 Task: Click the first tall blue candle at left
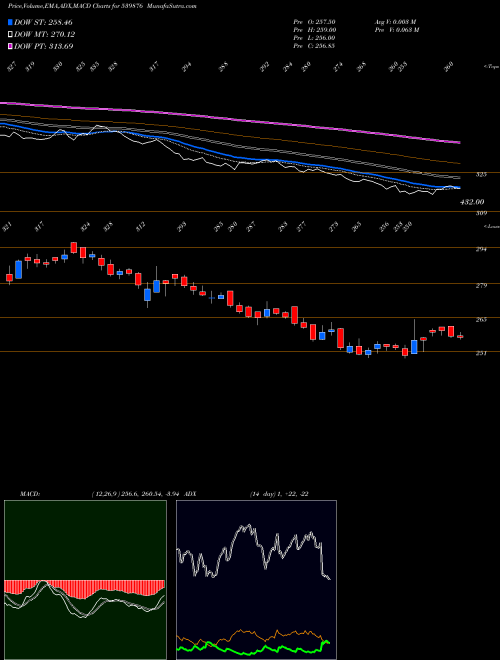(19, 269)
